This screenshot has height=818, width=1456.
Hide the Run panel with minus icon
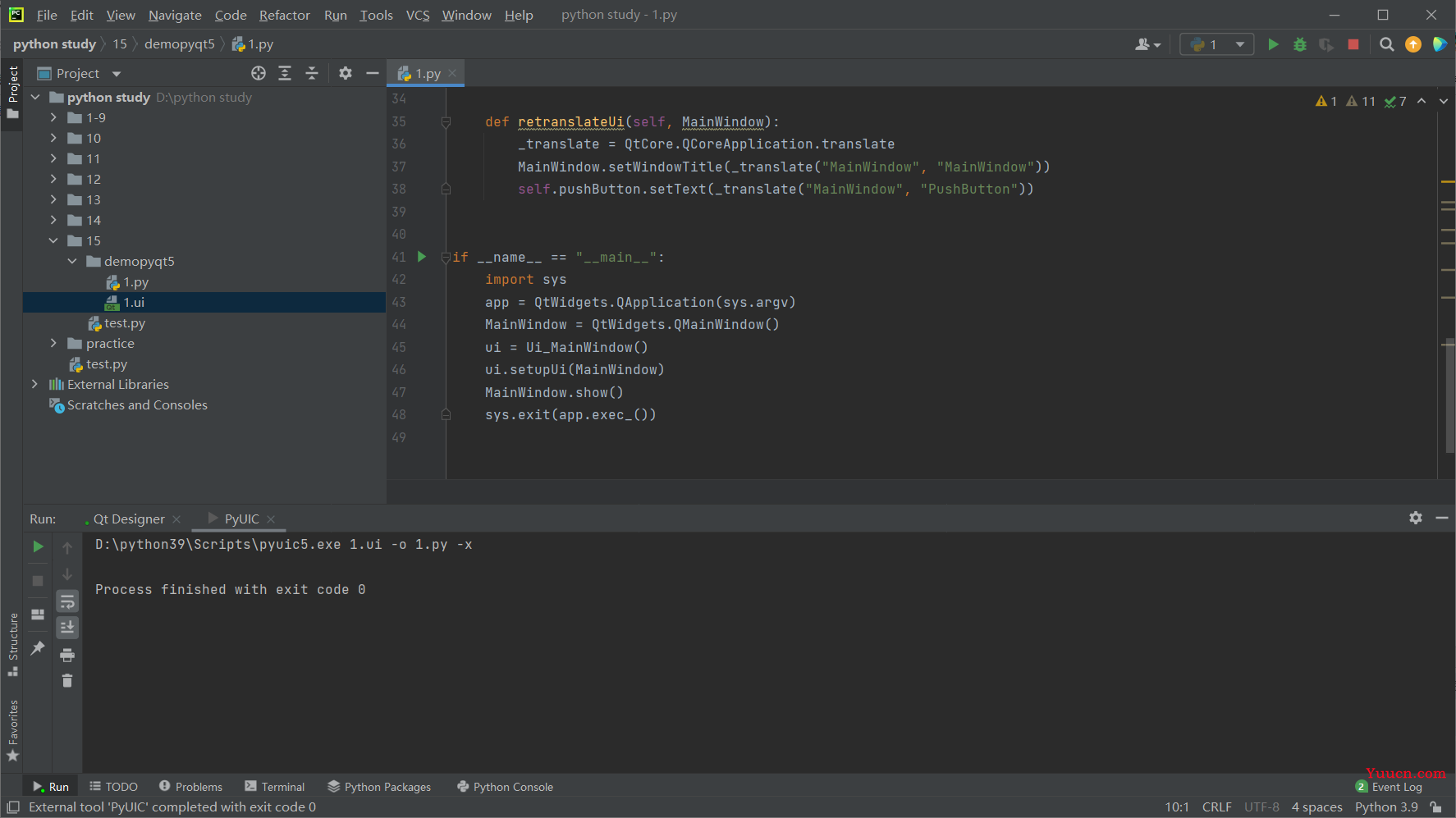(1442, 518)
